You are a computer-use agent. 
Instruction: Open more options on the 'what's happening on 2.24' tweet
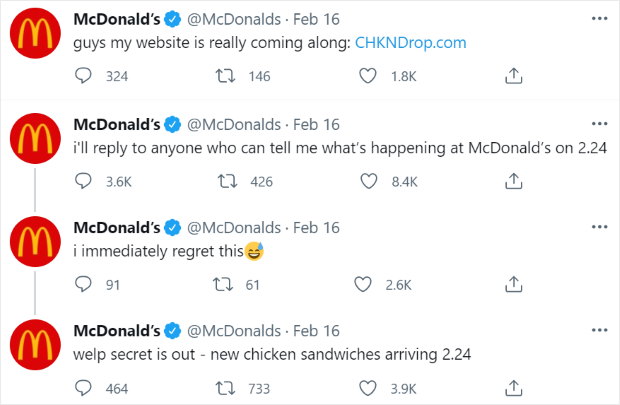pyautogui.click(x=599, y=125)
